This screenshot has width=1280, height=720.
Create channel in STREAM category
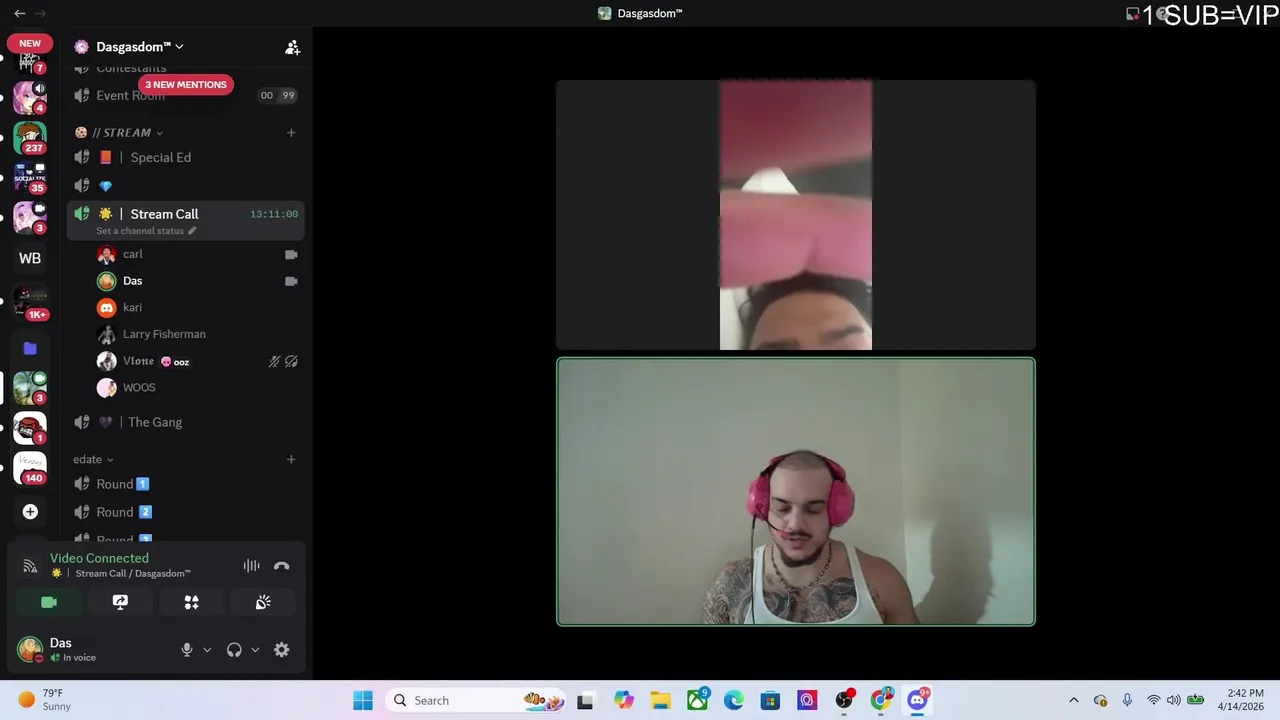291,132
